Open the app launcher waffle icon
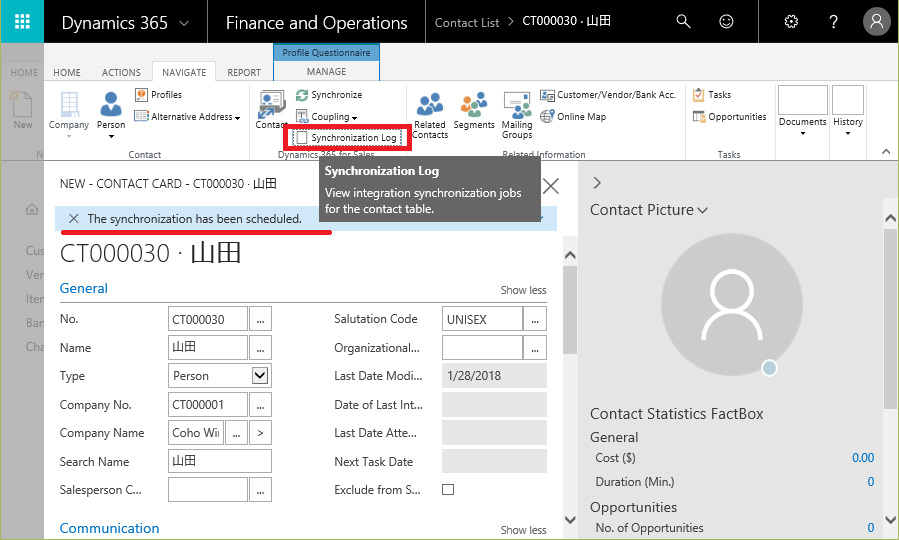Viewport: 899px width, 540px height. (22, 22)
